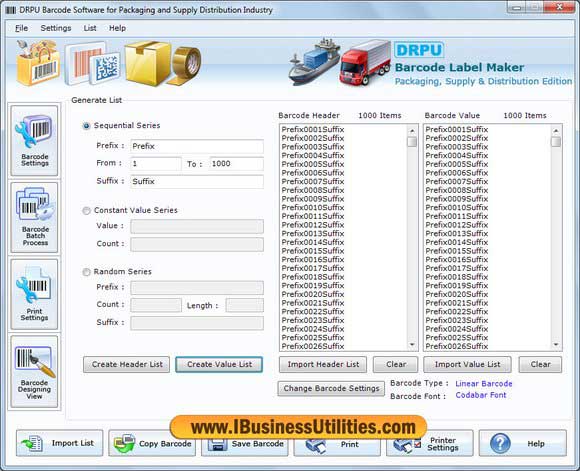Click the Codabar Font link

tap(481, 395)
